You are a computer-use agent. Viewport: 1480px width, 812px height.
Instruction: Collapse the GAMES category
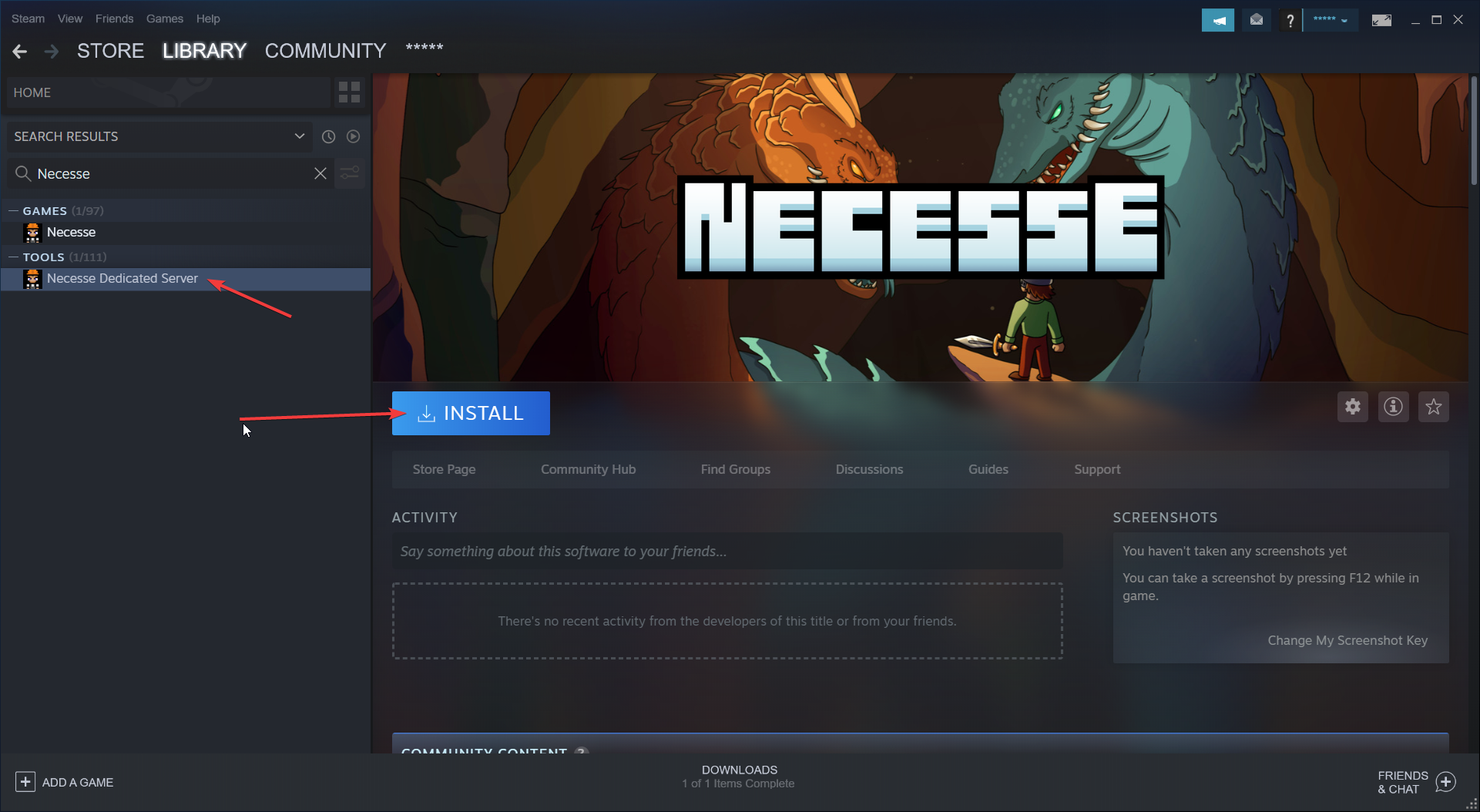click(13, 210)
